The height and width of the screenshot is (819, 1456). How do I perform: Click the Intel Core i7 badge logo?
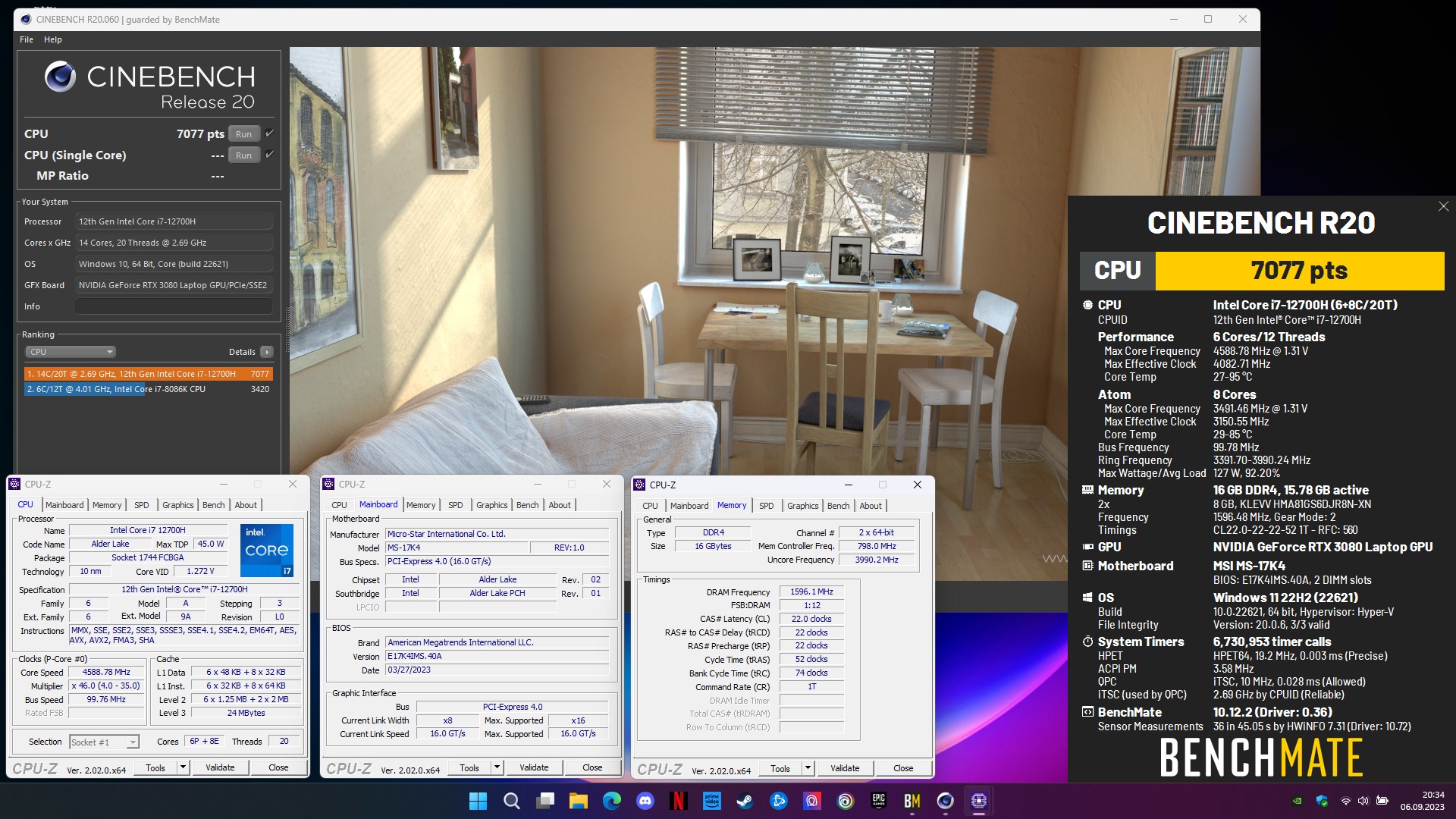point(267,551)
